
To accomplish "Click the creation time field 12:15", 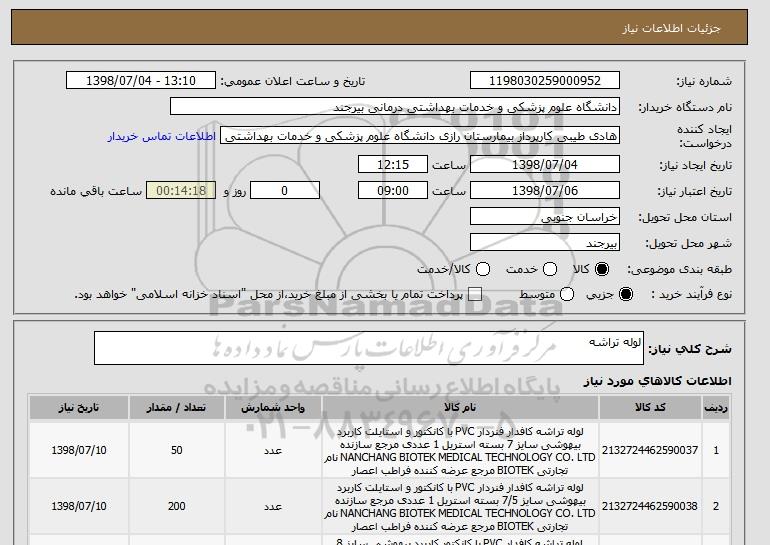I will coord(393,164).
